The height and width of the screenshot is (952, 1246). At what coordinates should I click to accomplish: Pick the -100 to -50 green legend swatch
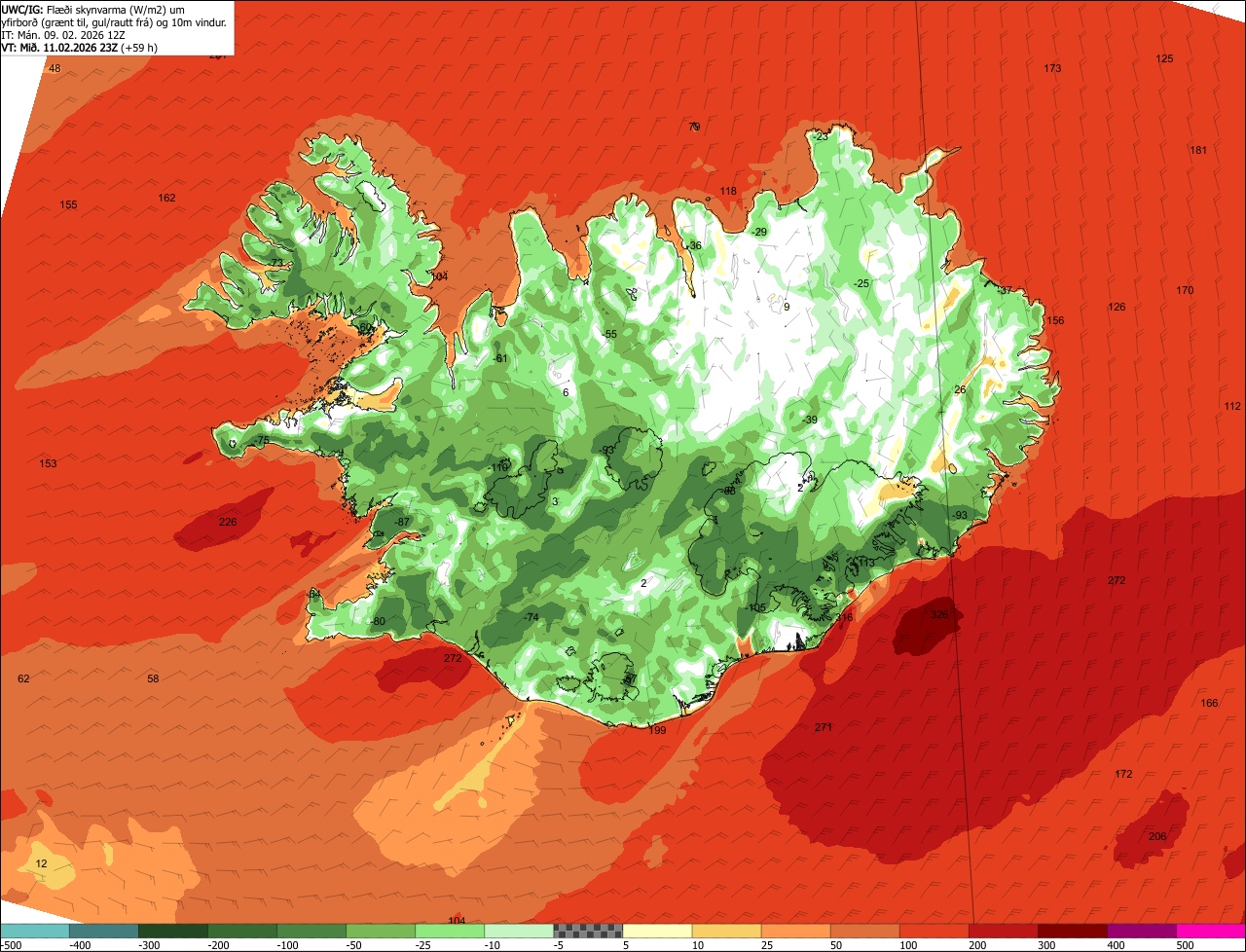tap(311, 931)
